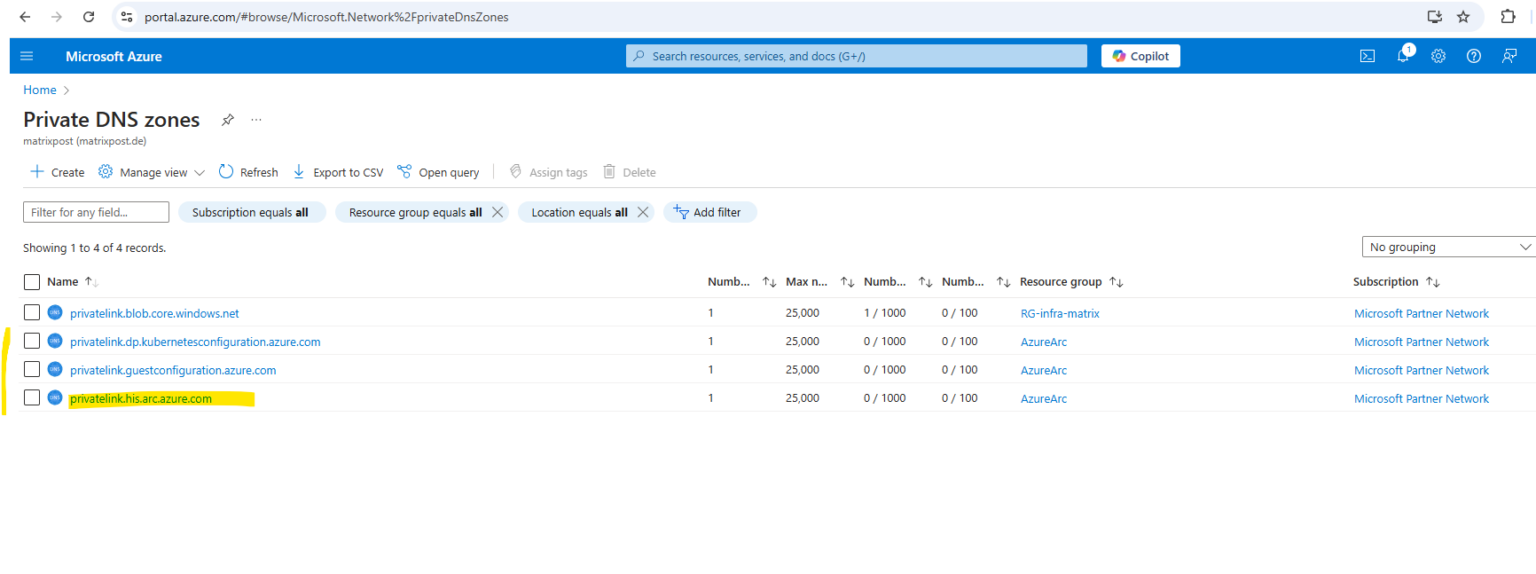1536x574 pixels.
Task: Expand the No grouping dropdown
Action: point(1448,247)
